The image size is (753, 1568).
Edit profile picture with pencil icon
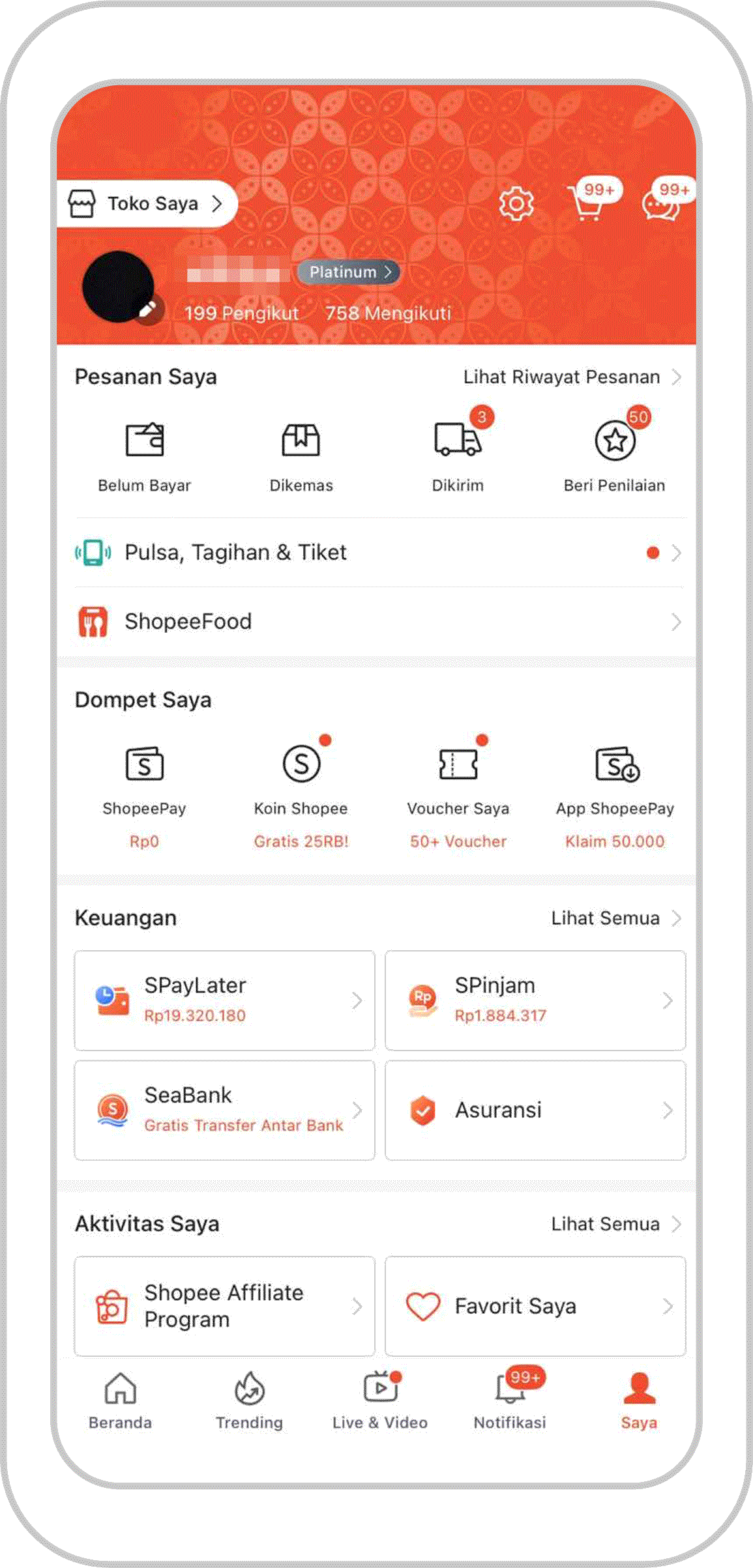pos(149,309)
